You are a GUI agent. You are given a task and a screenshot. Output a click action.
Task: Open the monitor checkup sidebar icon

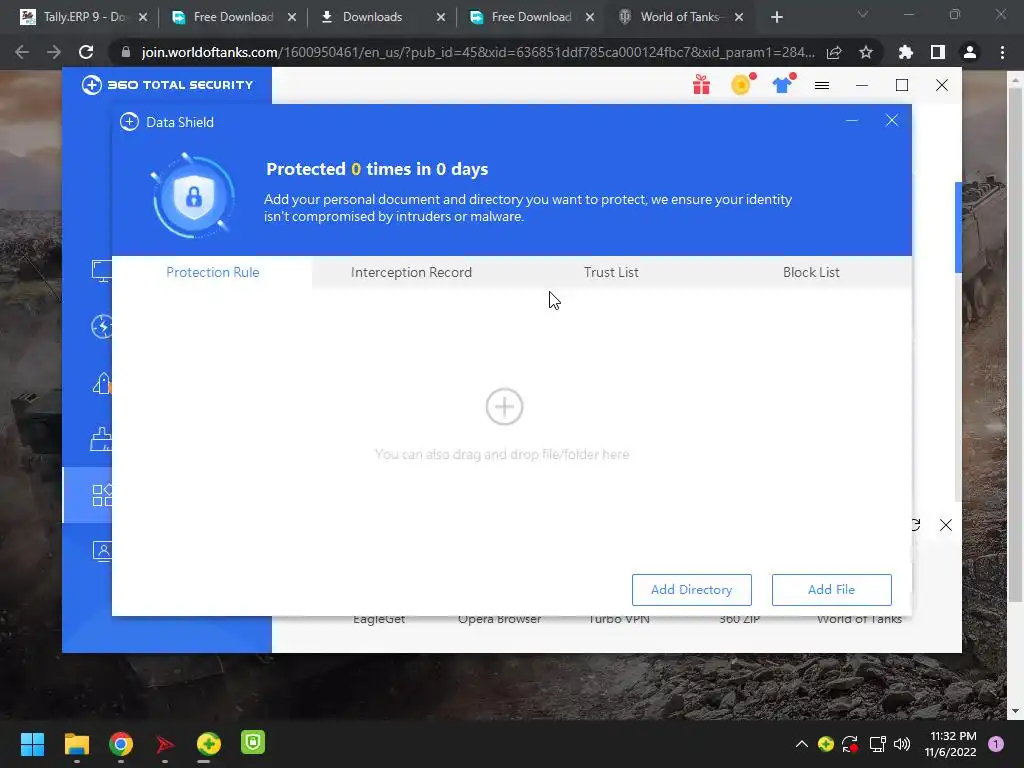pos(102,271)
